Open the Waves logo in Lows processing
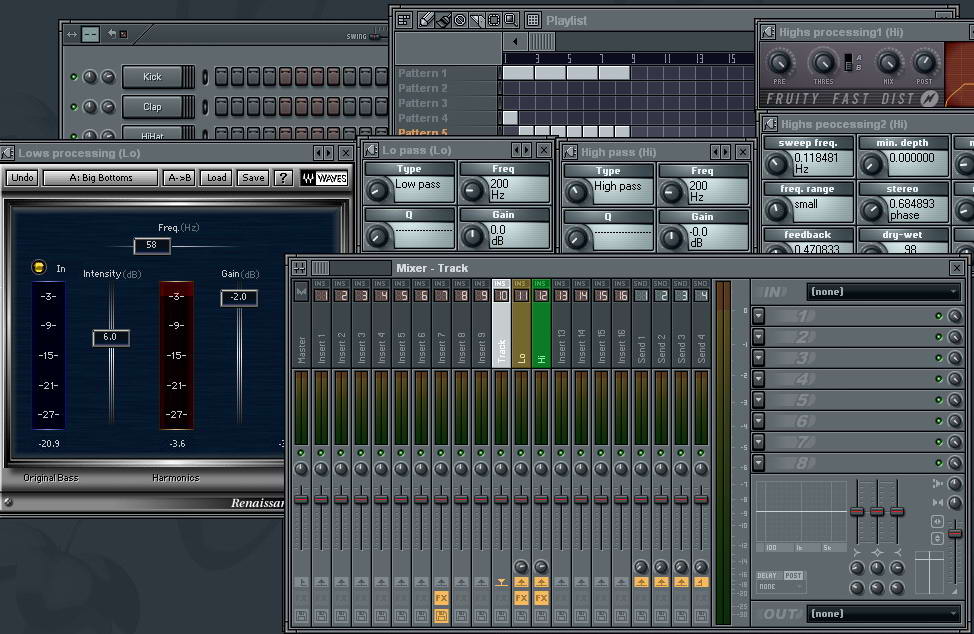Screen dimensions: 974x634 pos(324,178)
